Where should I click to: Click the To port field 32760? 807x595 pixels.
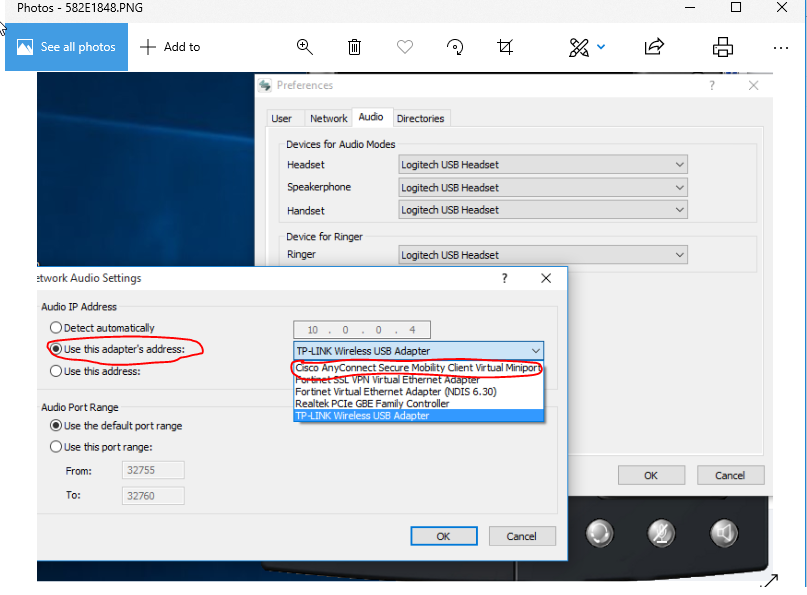[x=153, y=496]
